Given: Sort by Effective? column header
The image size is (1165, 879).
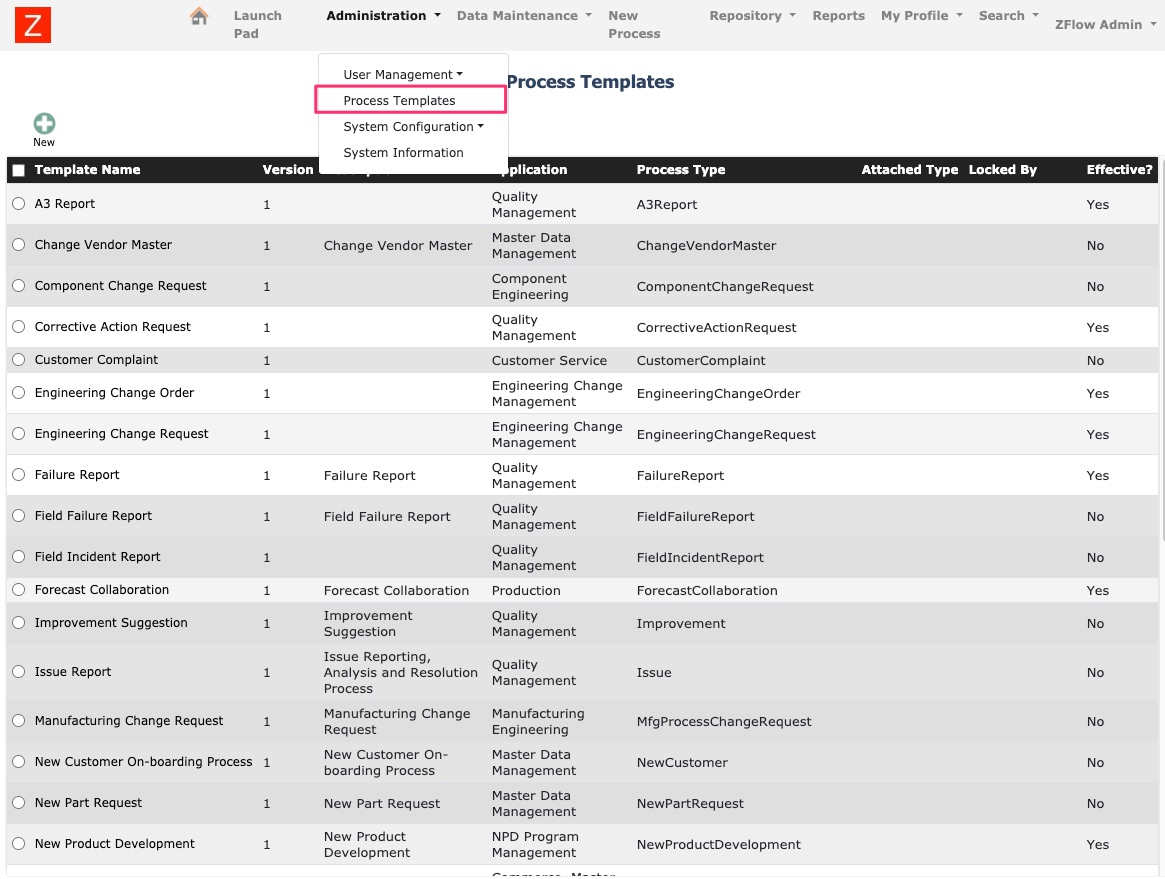Looking at the screenshot, I should 1119,169.
